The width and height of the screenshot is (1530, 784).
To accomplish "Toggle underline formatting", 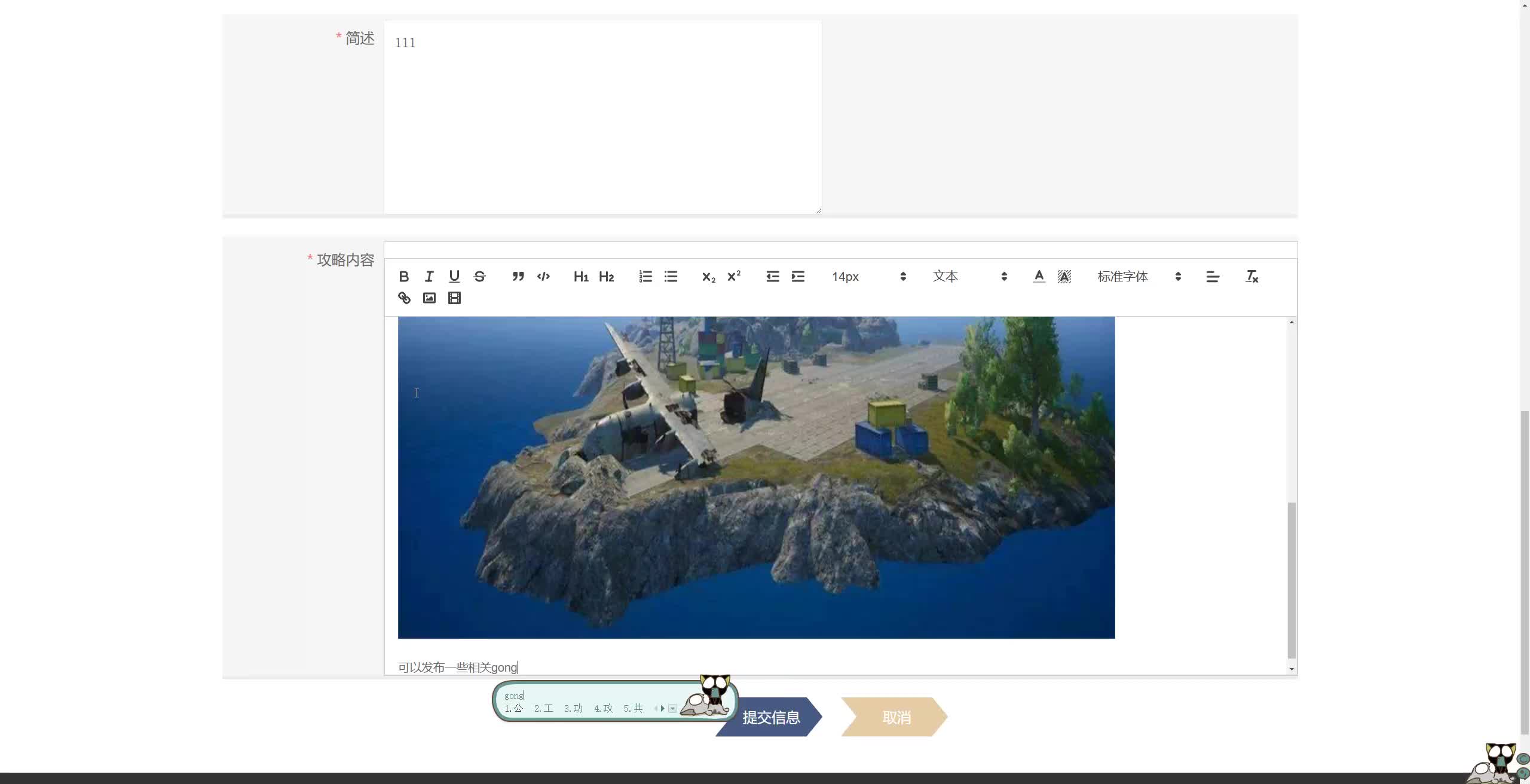I will [454, 276].
